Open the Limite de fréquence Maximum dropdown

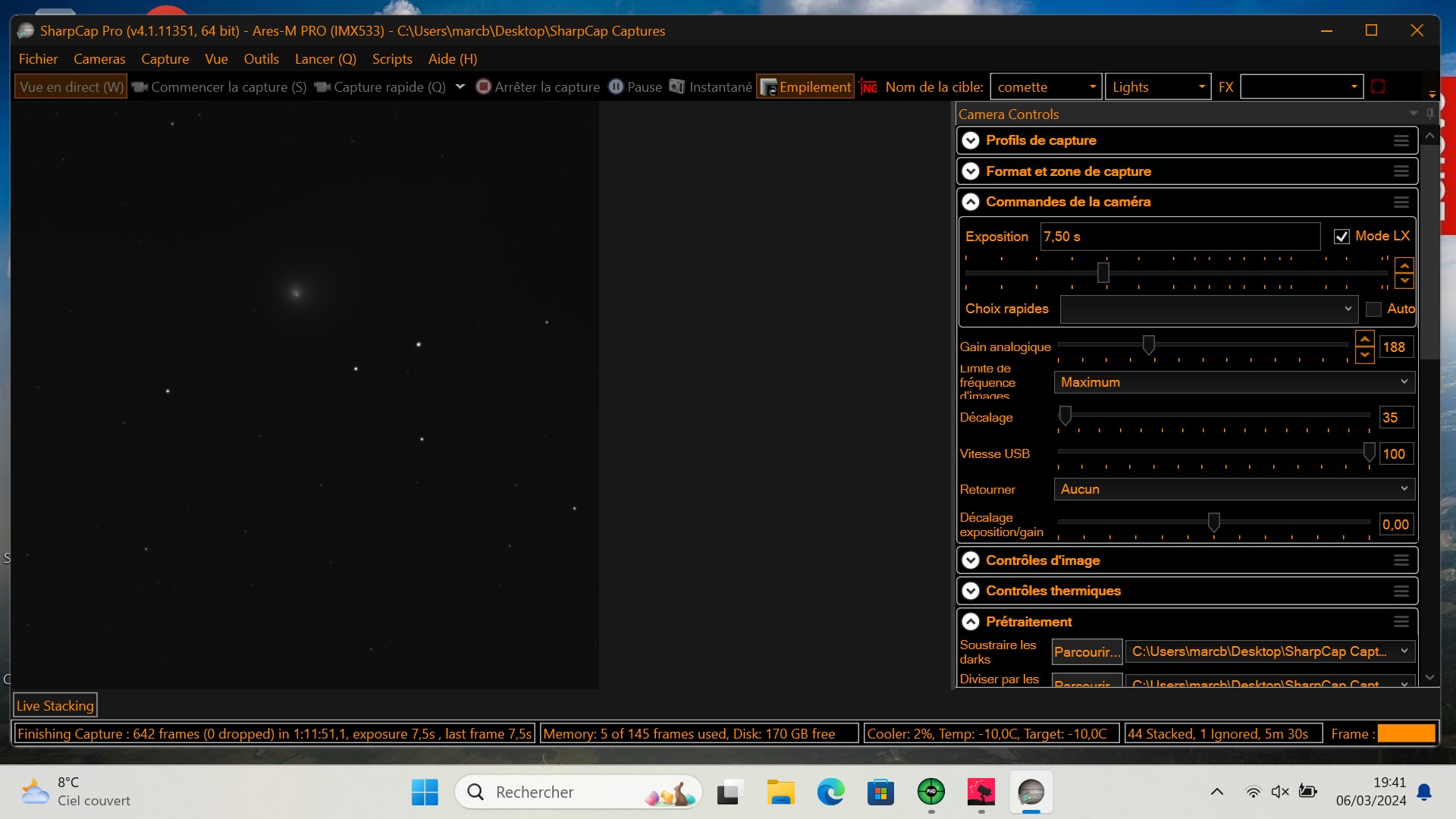[1234, 382]
